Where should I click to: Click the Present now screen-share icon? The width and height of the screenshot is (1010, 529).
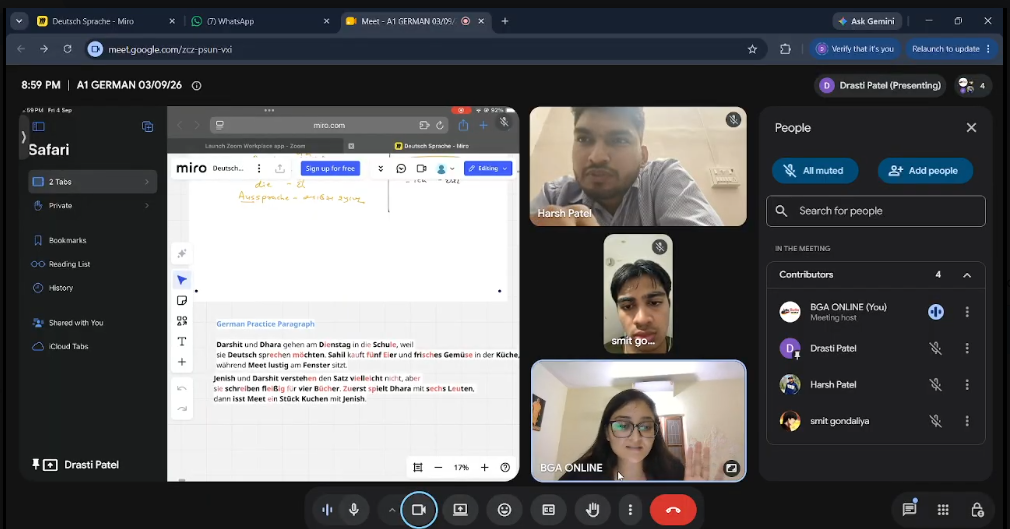[x=461, y=510]
